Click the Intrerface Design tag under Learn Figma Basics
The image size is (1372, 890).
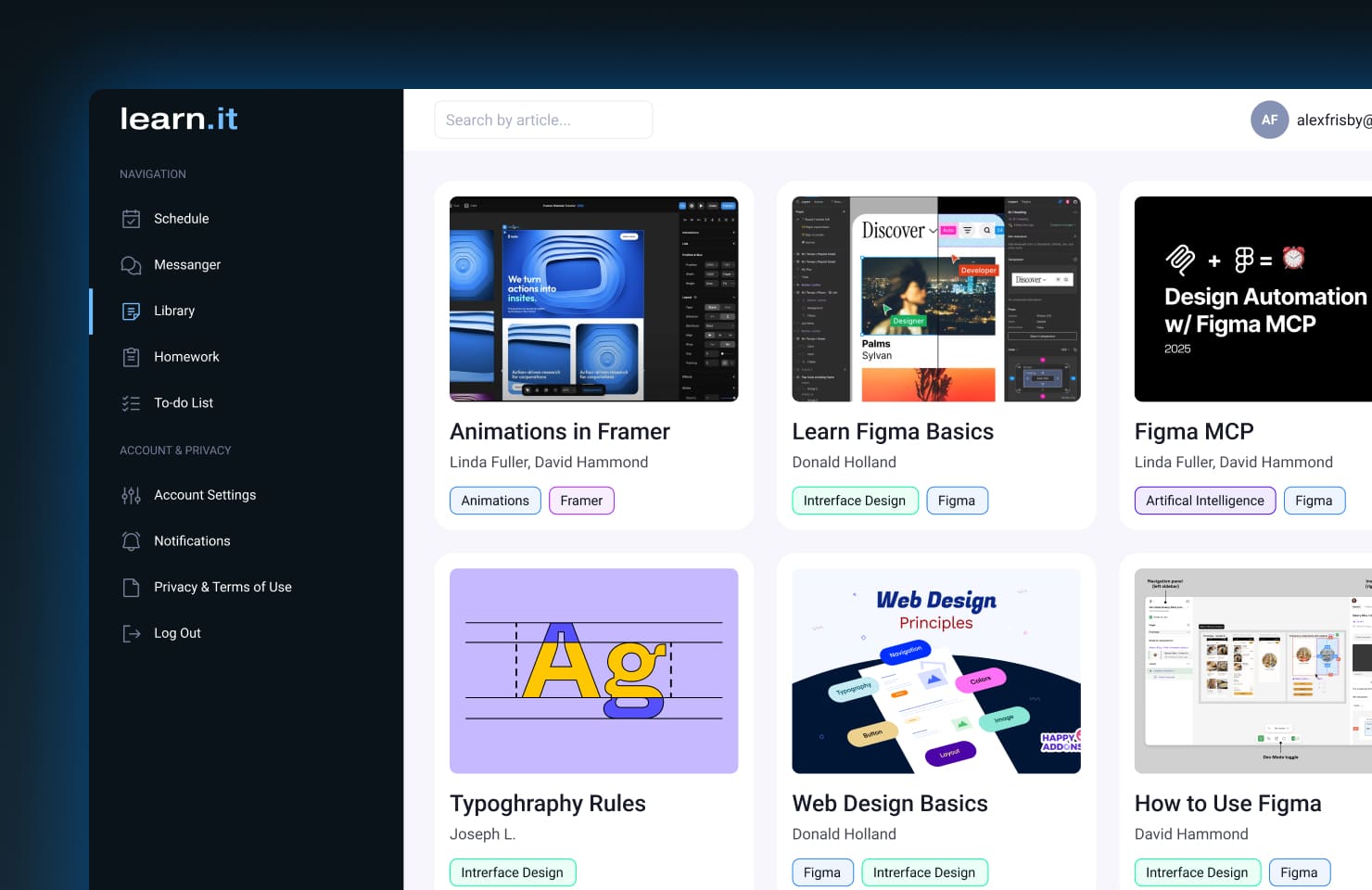tap(855, 500)
